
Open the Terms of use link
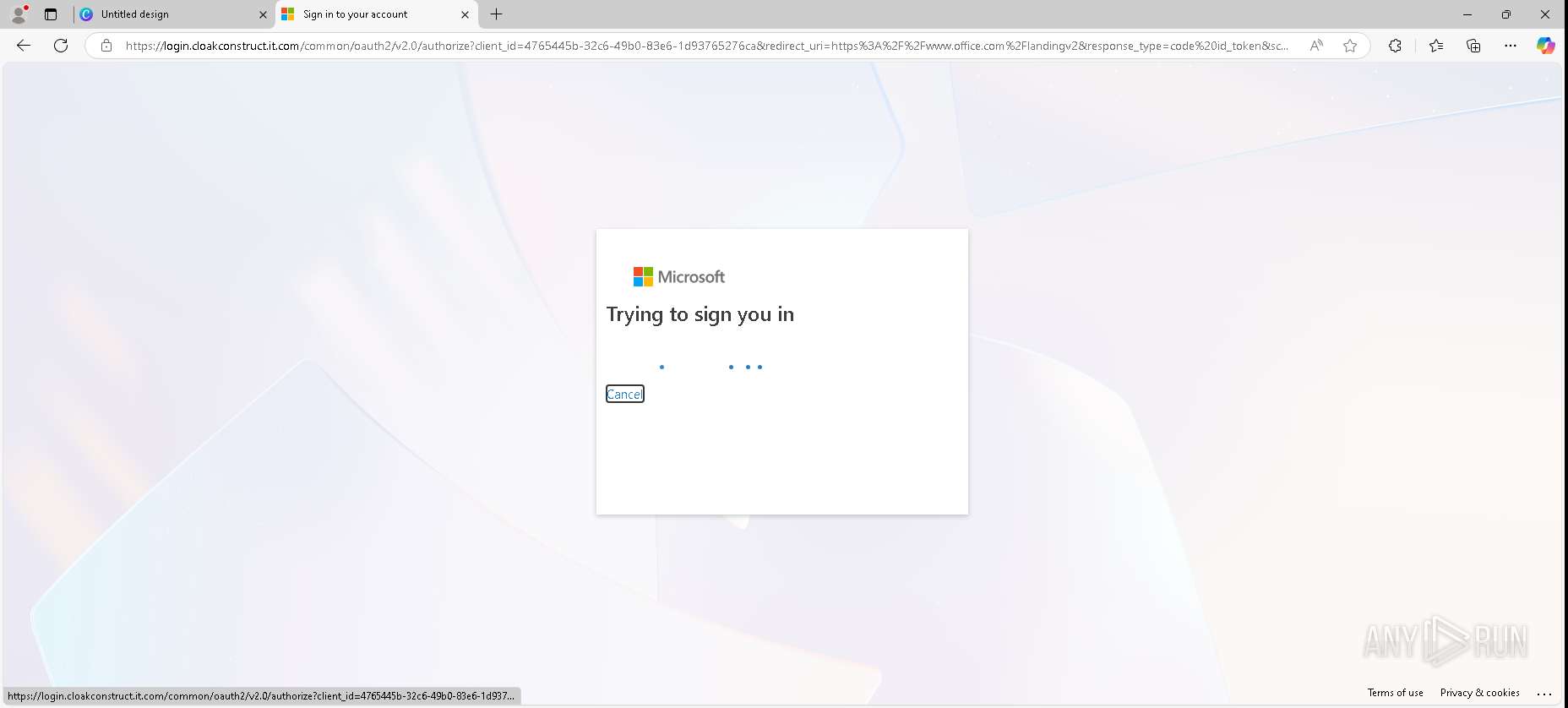coord(1395,693)
